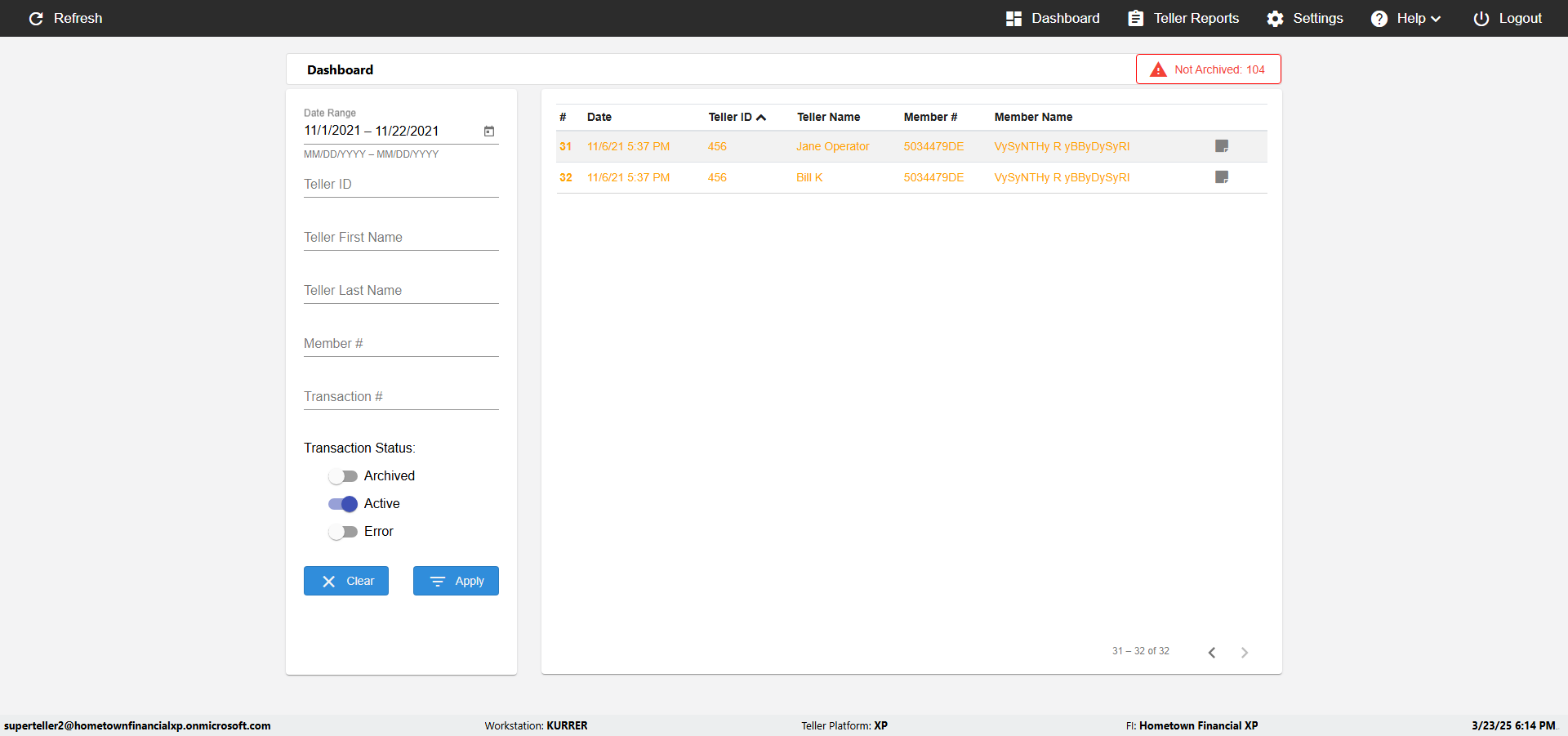Open the Dashboard menu item

1053,18
